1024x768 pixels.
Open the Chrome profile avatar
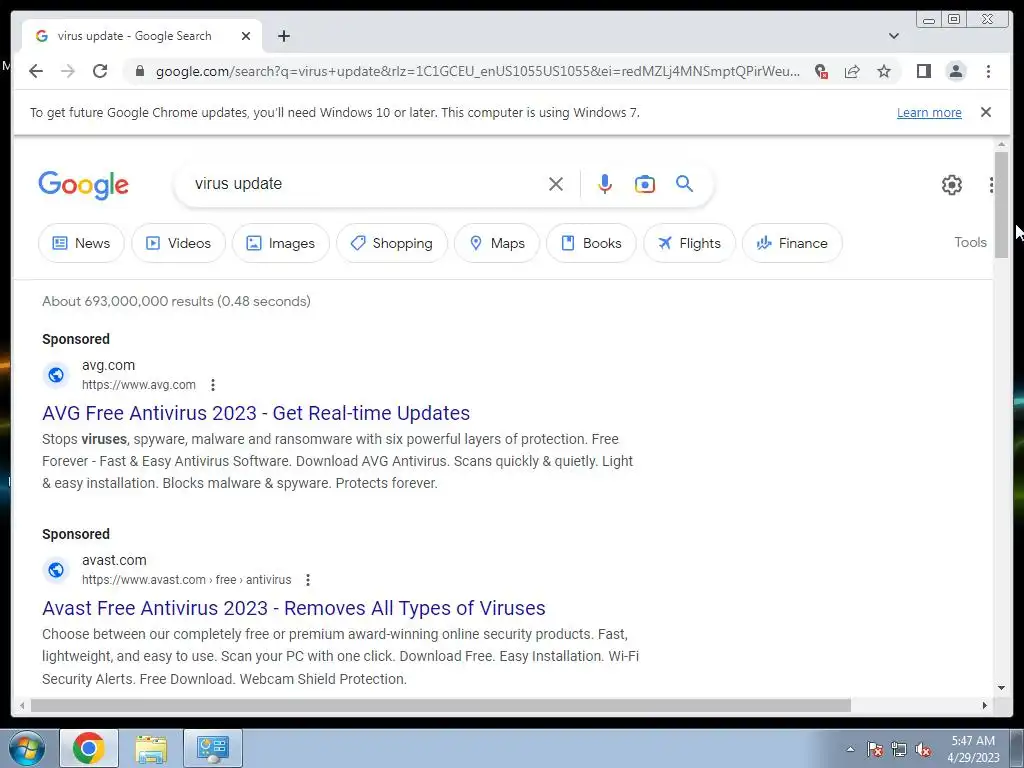coord(956,71)
